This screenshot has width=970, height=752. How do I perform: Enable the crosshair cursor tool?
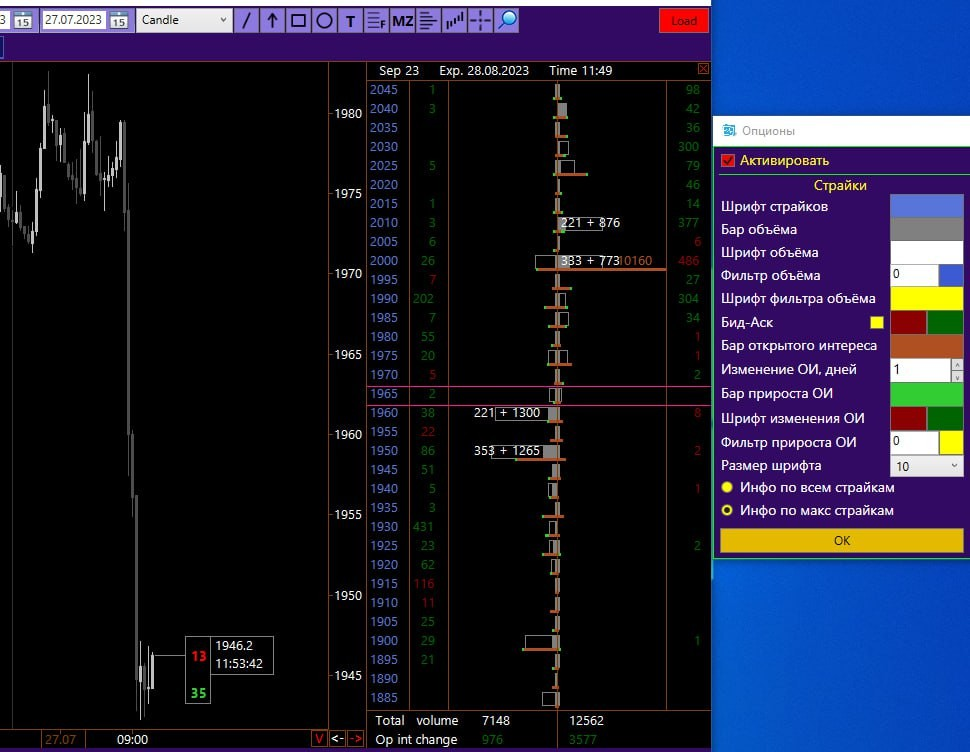pos(481,20)
